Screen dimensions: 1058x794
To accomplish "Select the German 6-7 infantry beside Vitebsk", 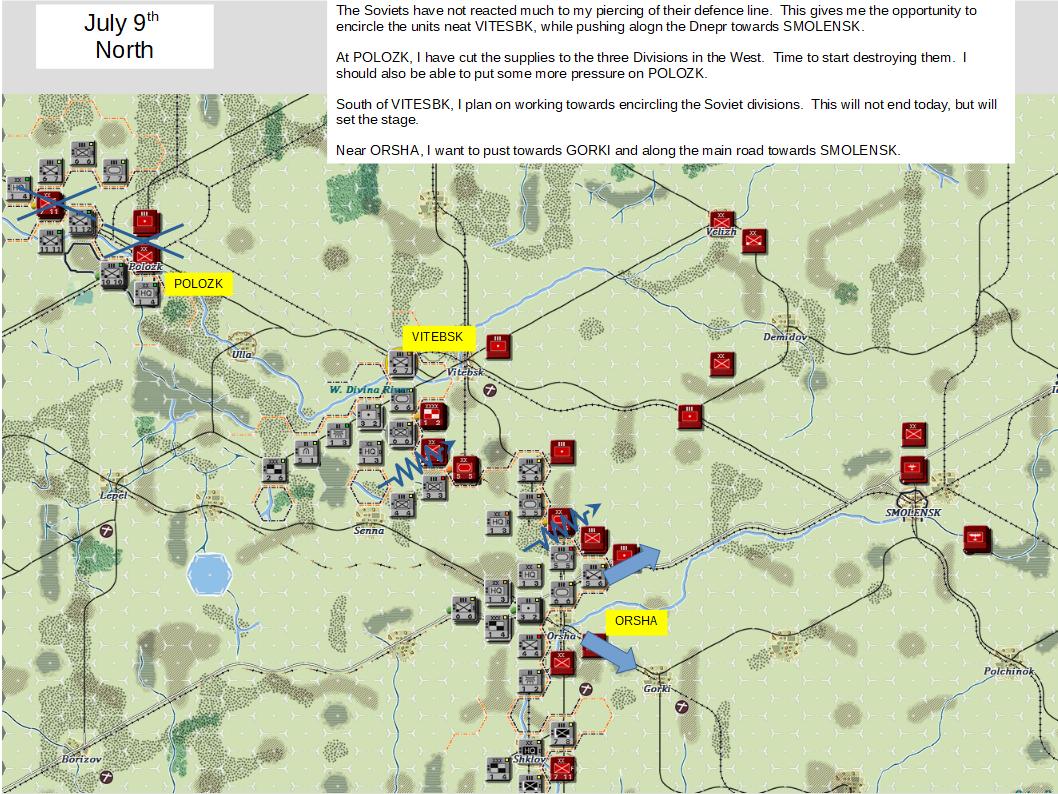I will 401,364.
